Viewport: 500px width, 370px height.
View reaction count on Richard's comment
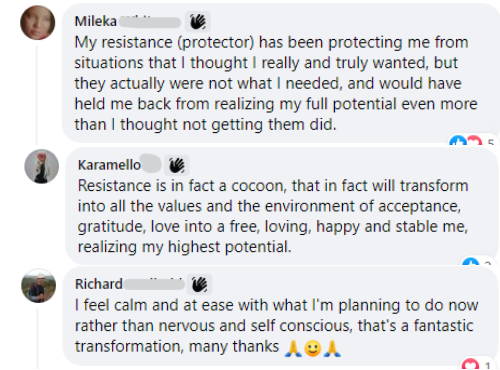pyautogui.click(x=488, y=365)
